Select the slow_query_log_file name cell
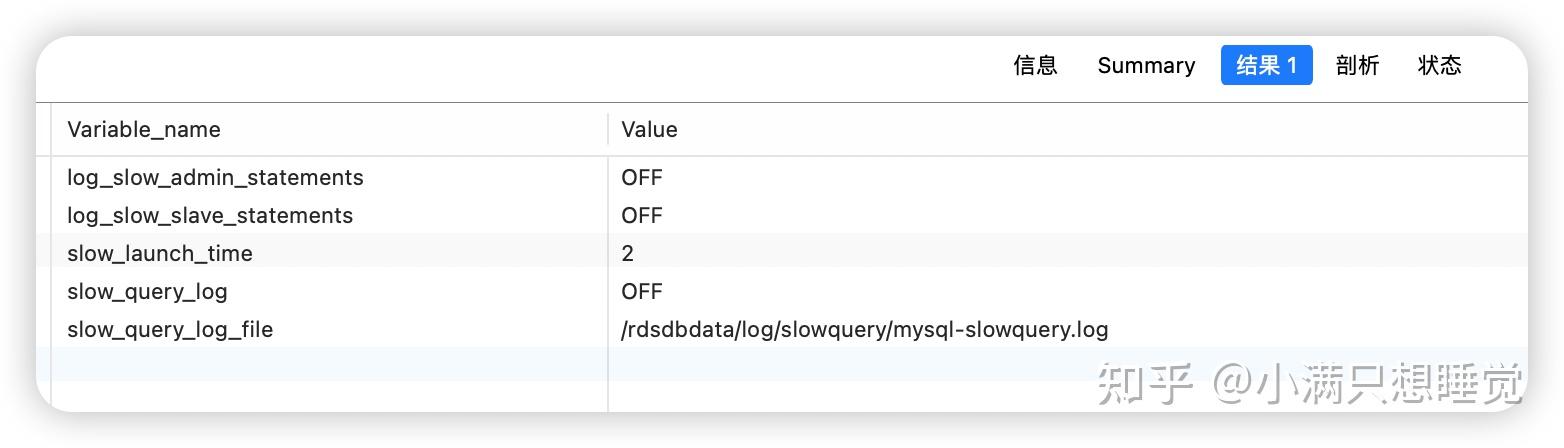Image resolution: width=1564 pixels, height=448 pixels. click(x=170, y=329)
